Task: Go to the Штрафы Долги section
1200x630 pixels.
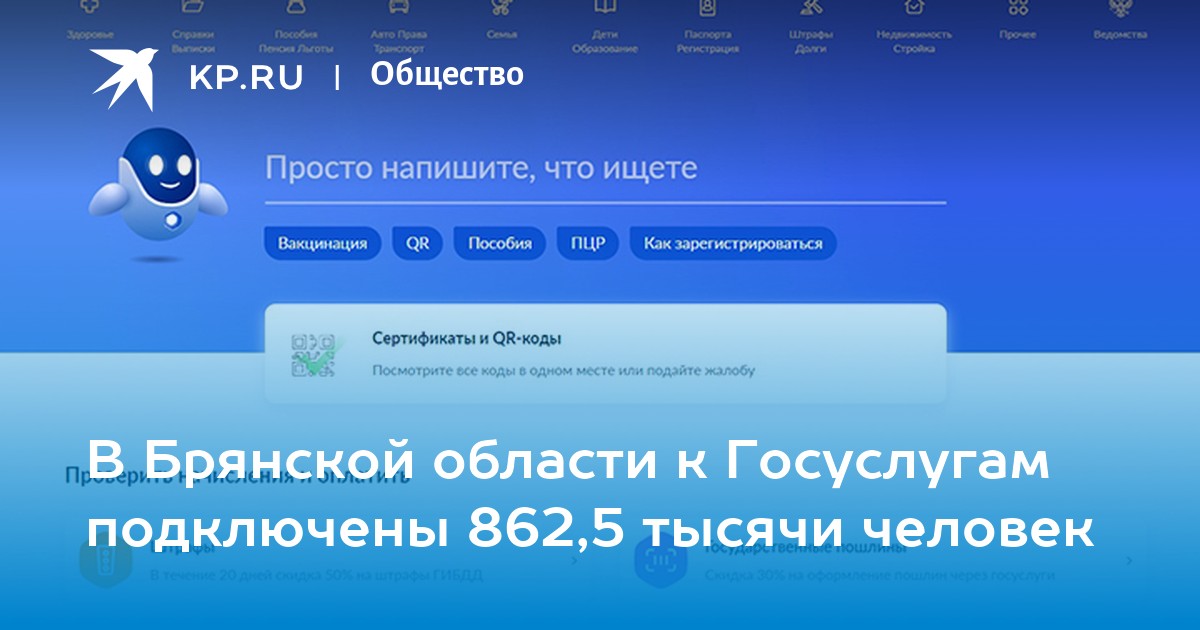Action: tap(812, 41)
